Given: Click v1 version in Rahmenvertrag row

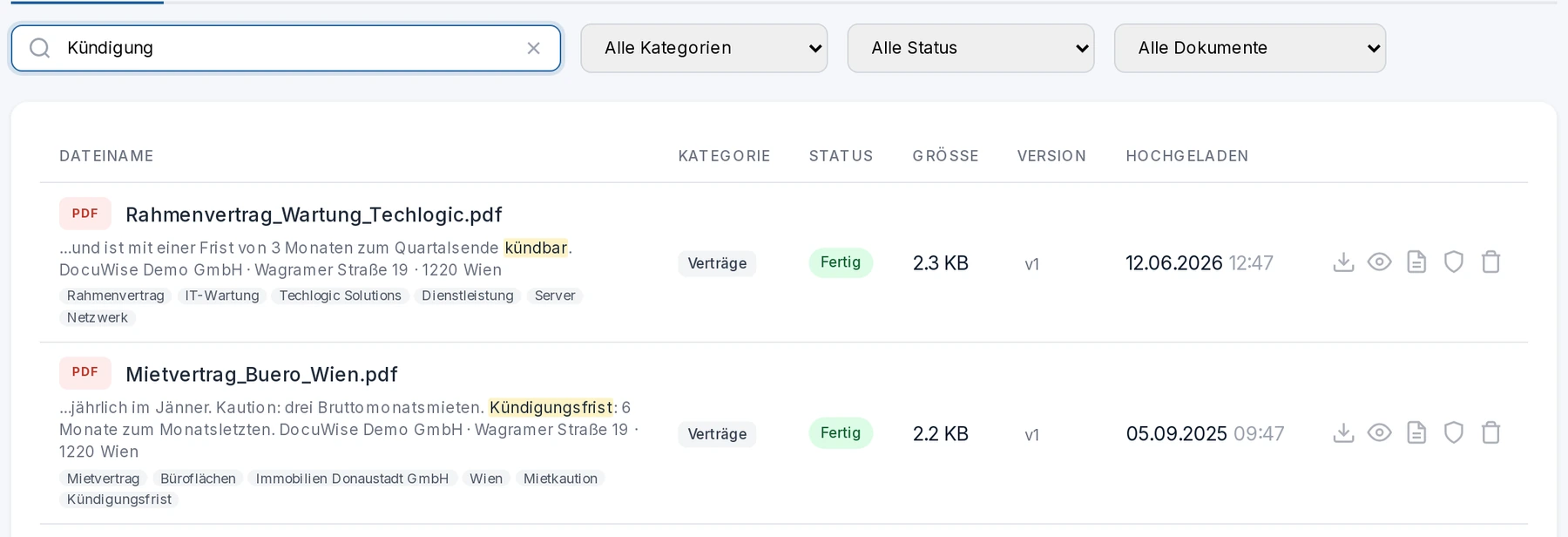Looking at the screenshot, I should [x=1031, y=264].
